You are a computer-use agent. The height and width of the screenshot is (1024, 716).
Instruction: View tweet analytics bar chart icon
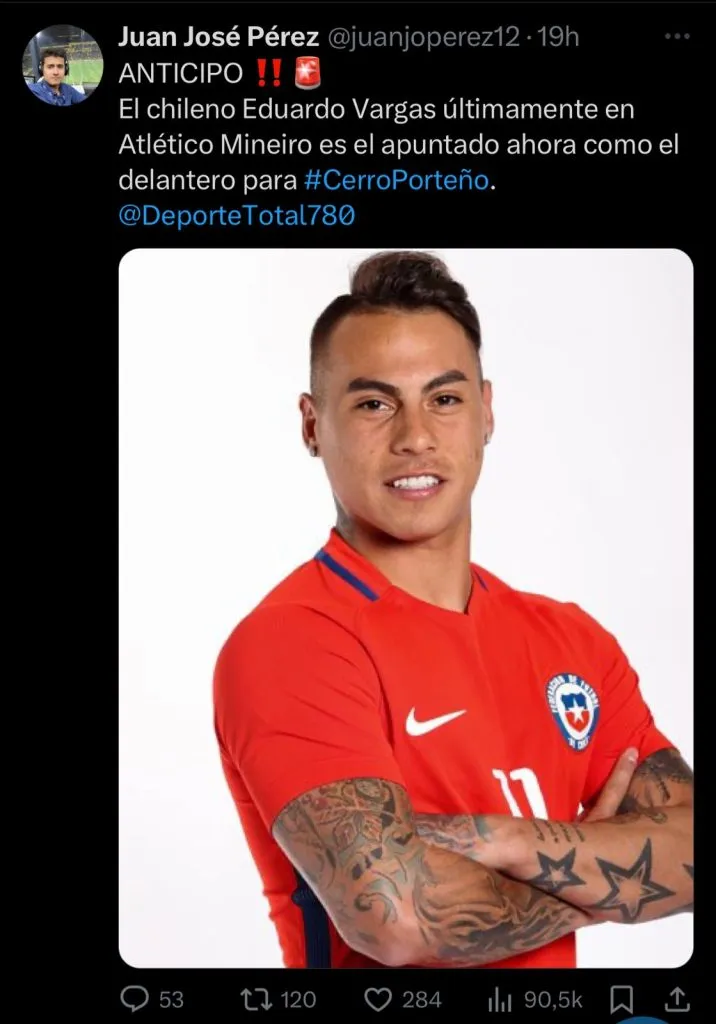pos(500,999)
